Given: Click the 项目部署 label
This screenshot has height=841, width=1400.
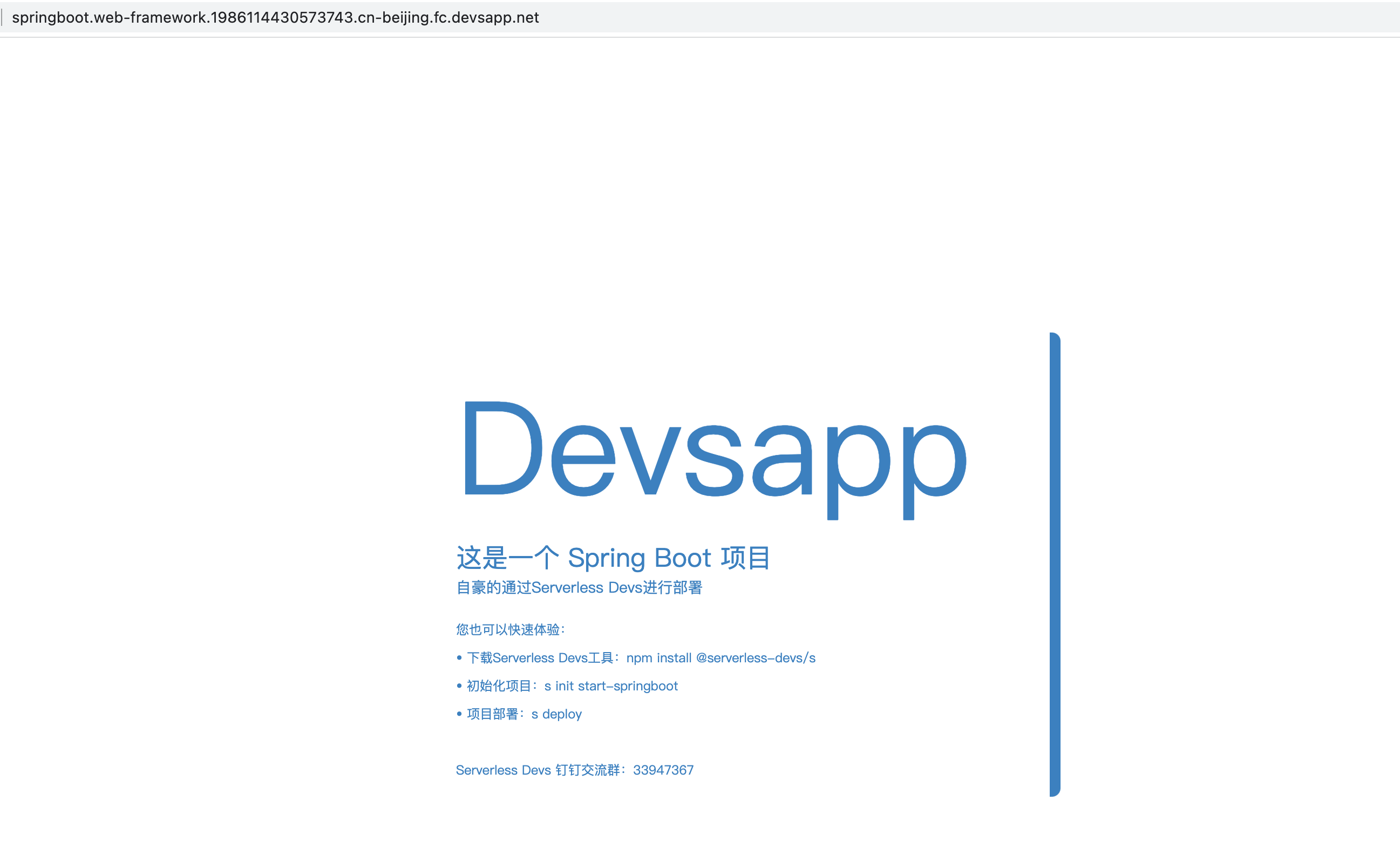Looking at the screenshot, I should [492, 714].
